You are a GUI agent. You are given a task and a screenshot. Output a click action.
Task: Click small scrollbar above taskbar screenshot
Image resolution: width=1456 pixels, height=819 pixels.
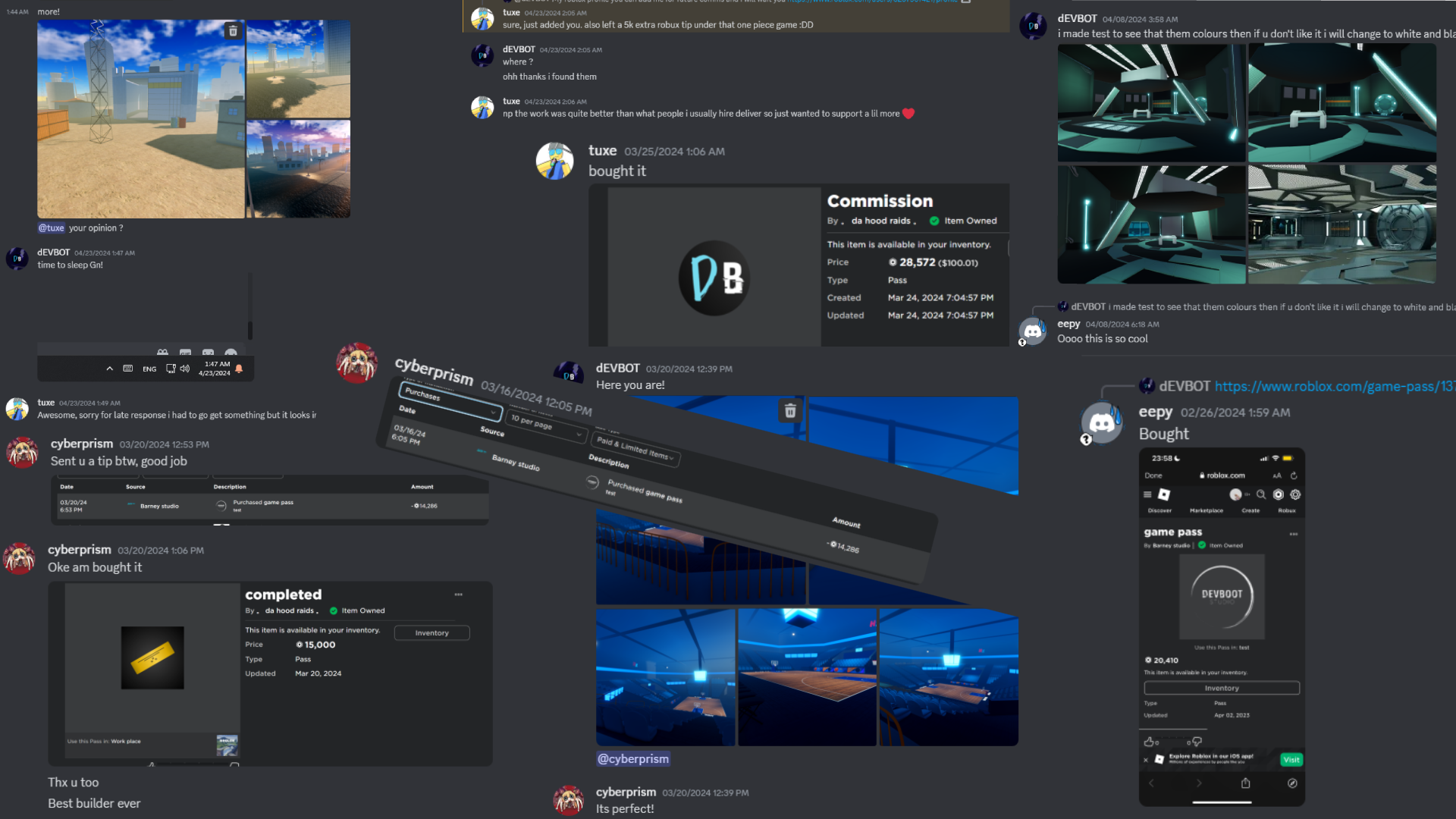(x=250, y=331)
